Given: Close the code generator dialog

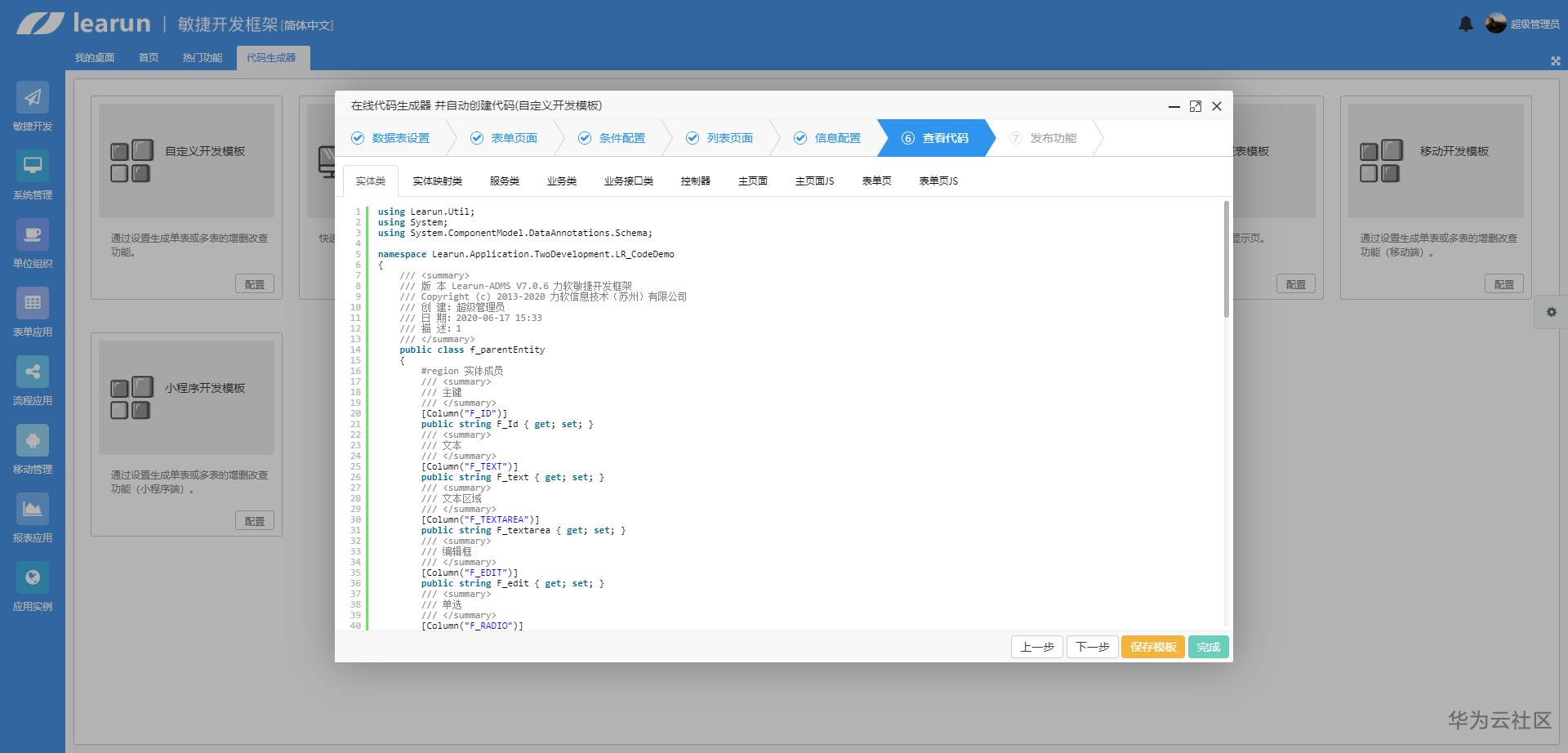Looking at the screenshot, I should [1217, 106].
